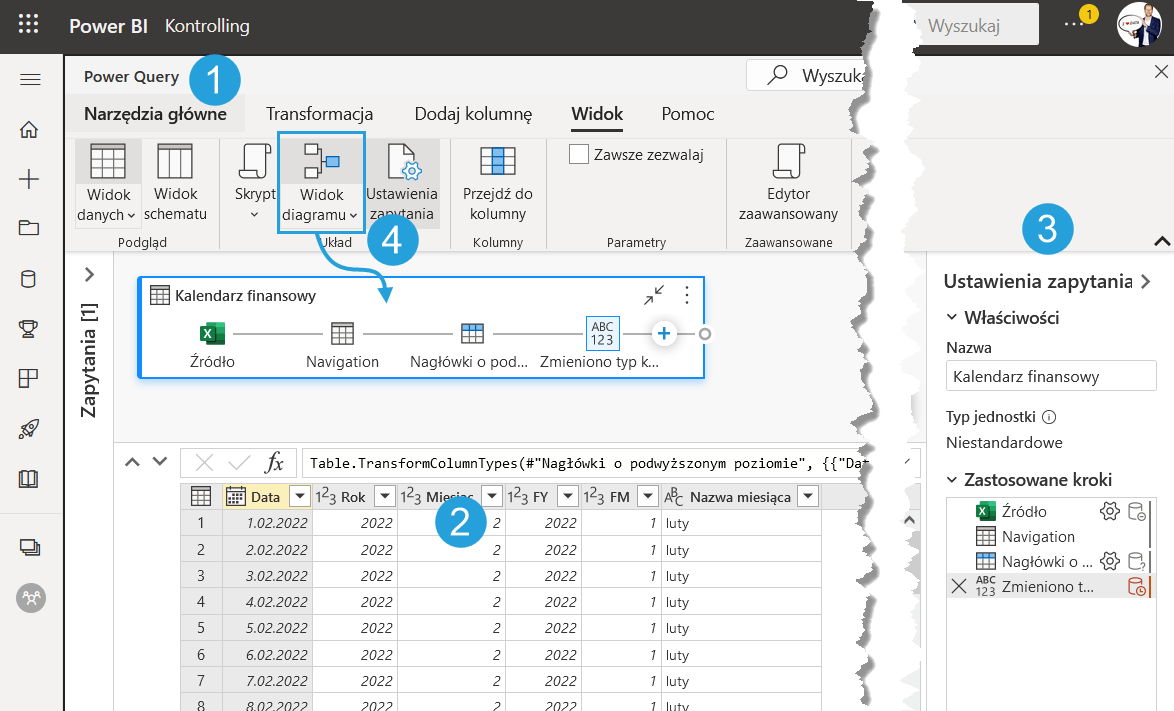Click the Źródło step in diagram

(x=212, y=335)
